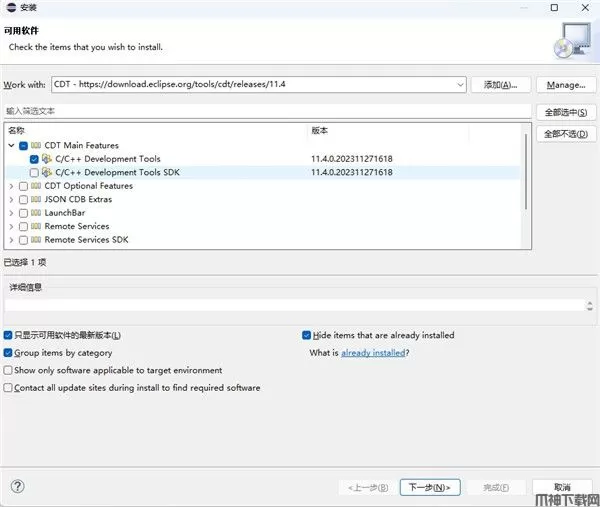This screenshot has width=600, height=507.
Task: Check the Remote Services SDK checkbox
Action: click(x=23, y=240)
